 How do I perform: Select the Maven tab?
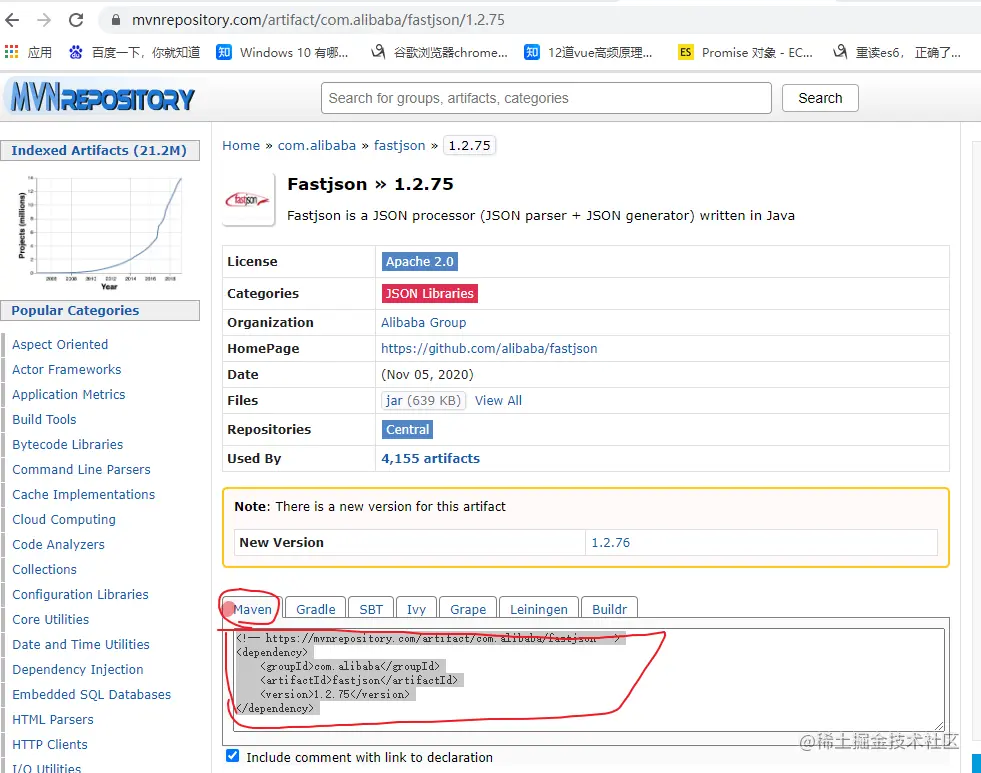[252, 609]
